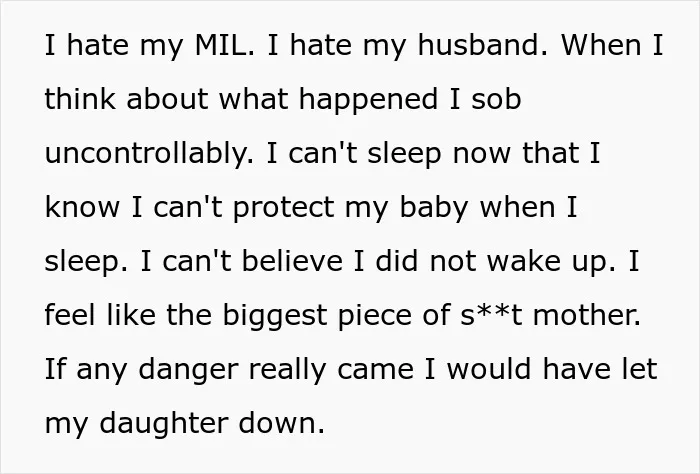Click the word "uncontrollably"
Image resolution: width=700 pixels, height=474 pixels.
point(146,153)
